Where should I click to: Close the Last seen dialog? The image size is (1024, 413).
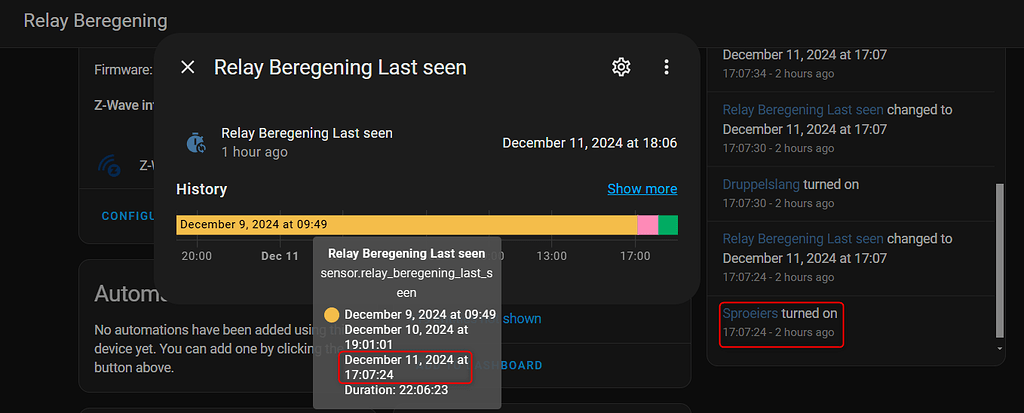[188, 67]
